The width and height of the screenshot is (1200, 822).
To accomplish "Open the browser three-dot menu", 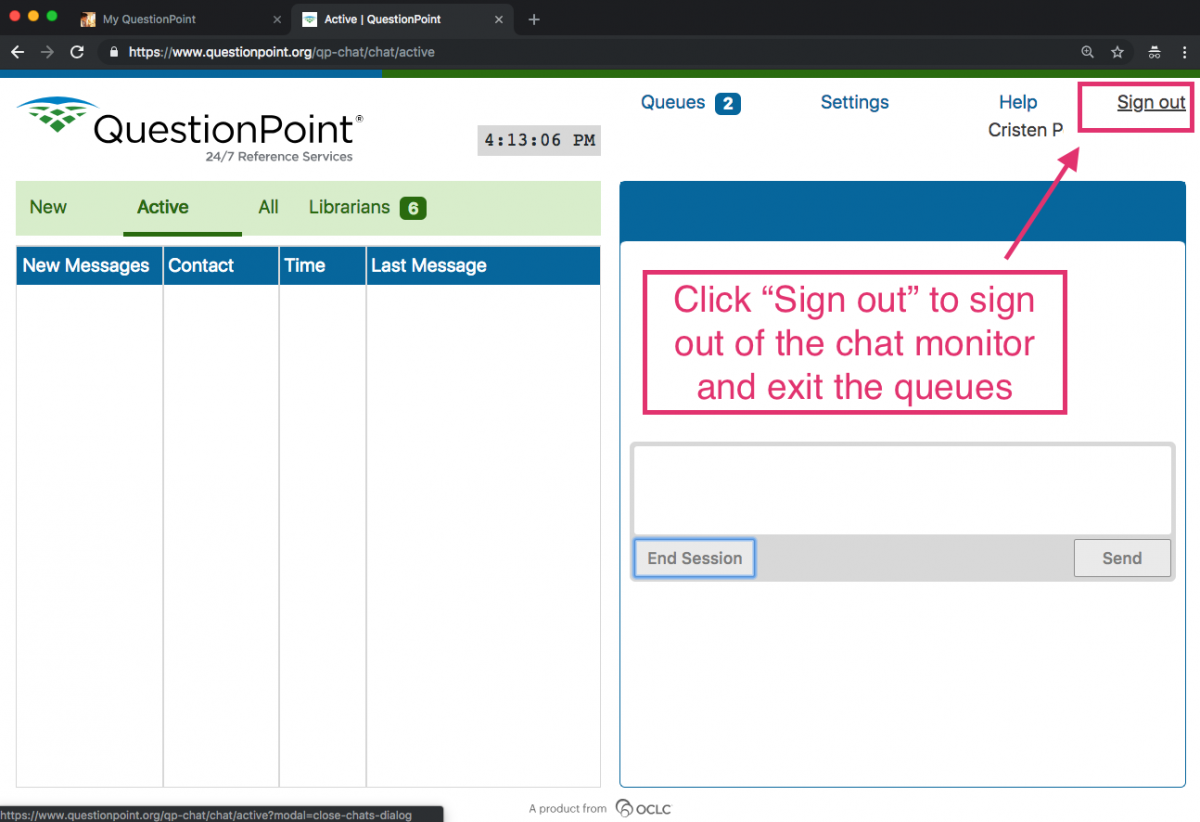I will tap(1185, 52).
